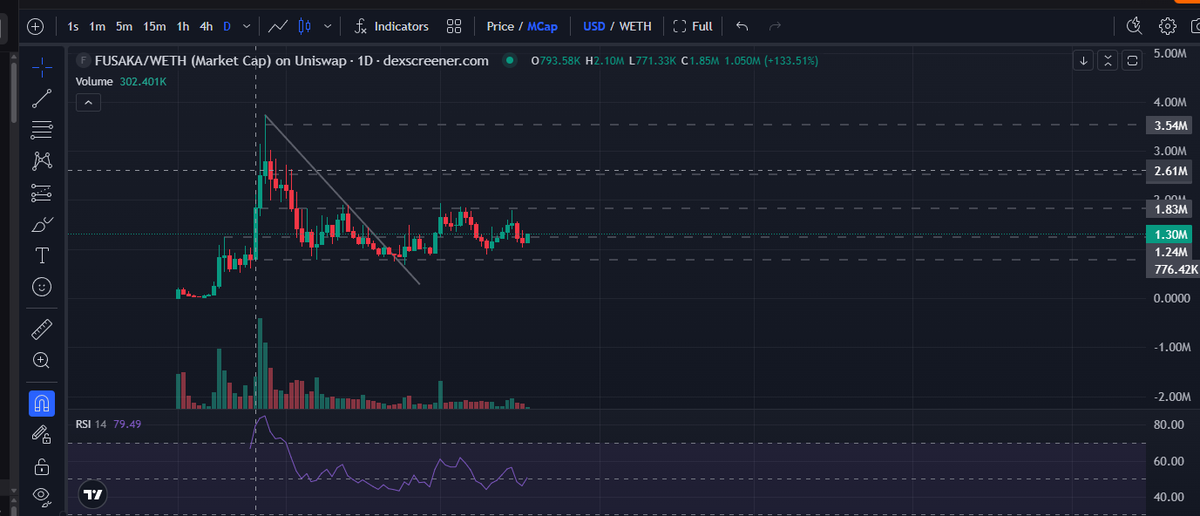Click the Full screen button
1200x516 pixels.
point(692,26)
